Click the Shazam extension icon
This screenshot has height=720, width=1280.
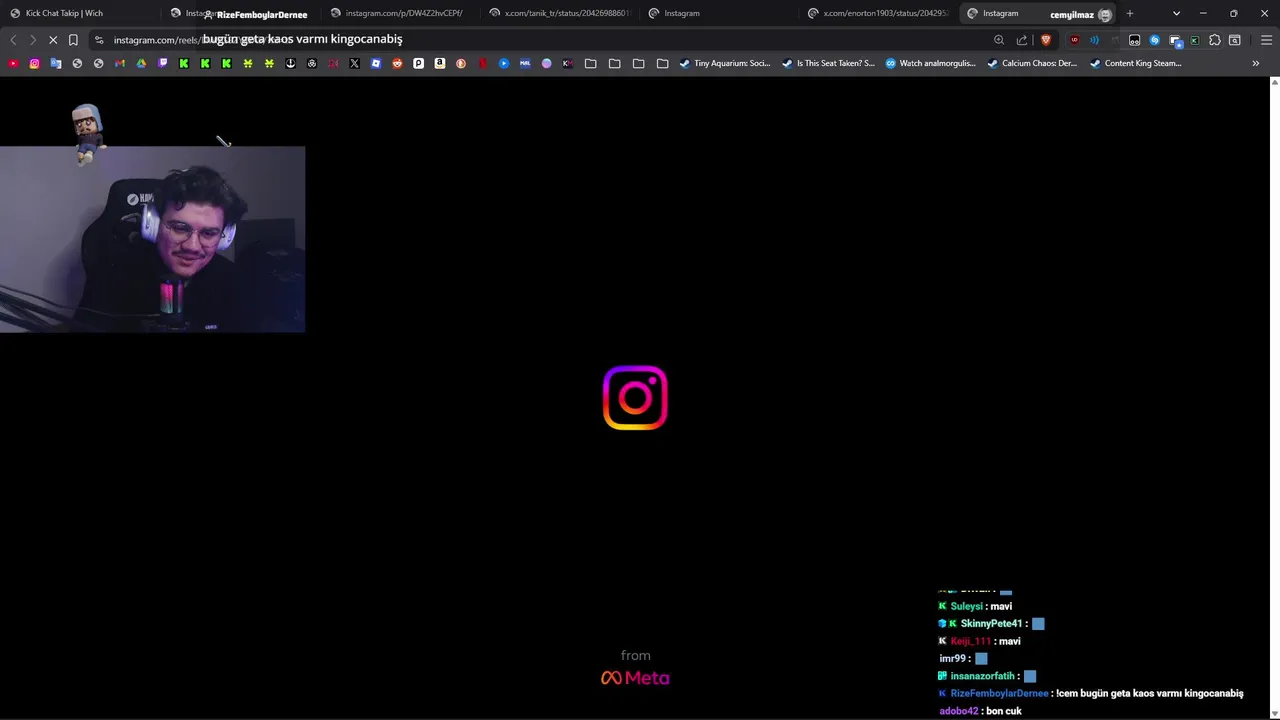coord(1154,40)
